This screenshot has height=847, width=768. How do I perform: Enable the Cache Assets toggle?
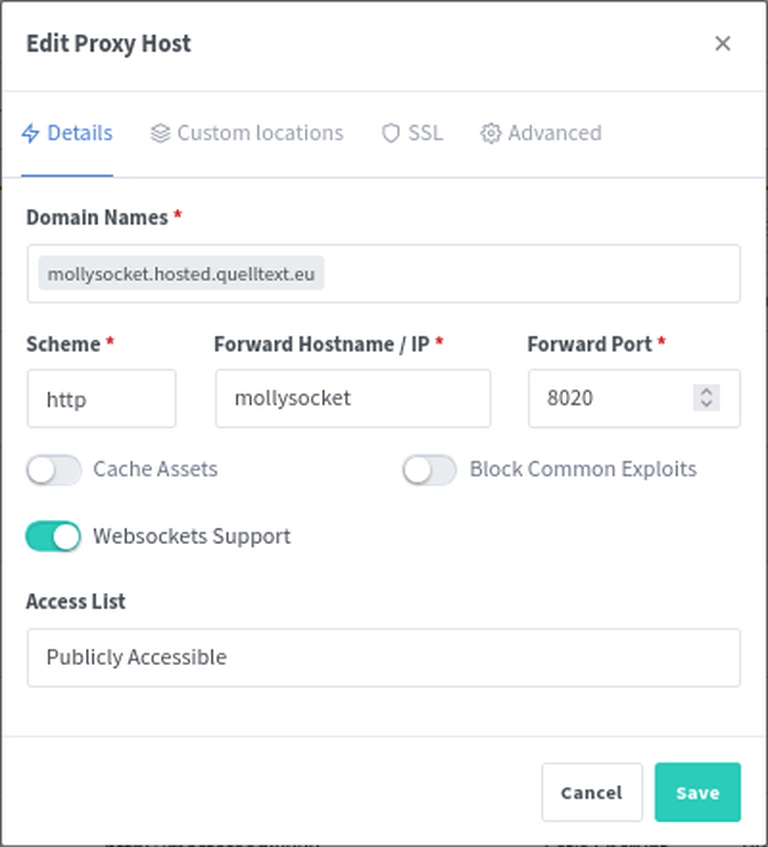pos(54,469)
